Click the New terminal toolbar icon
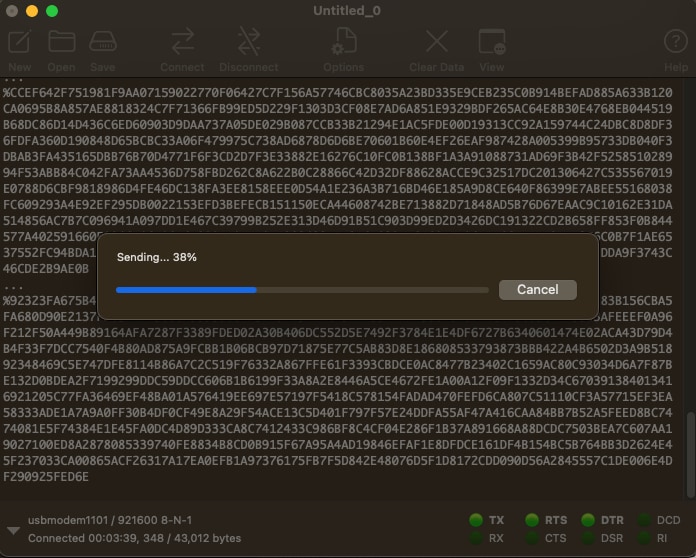 [x=20, y=43]
